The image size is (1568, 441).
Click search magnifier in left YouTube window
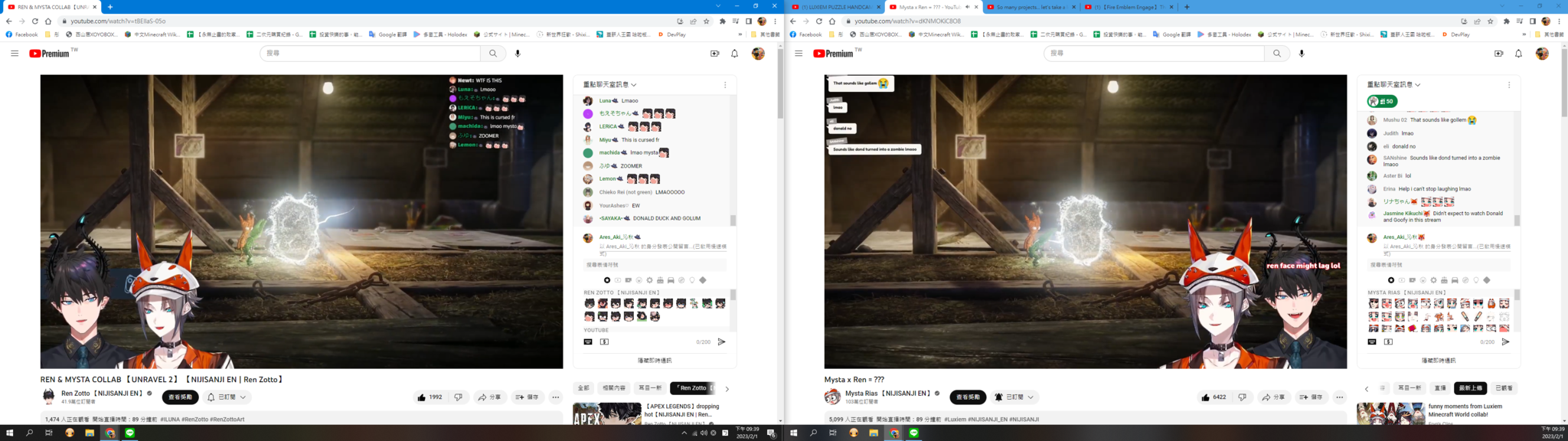tap(493, 54)
